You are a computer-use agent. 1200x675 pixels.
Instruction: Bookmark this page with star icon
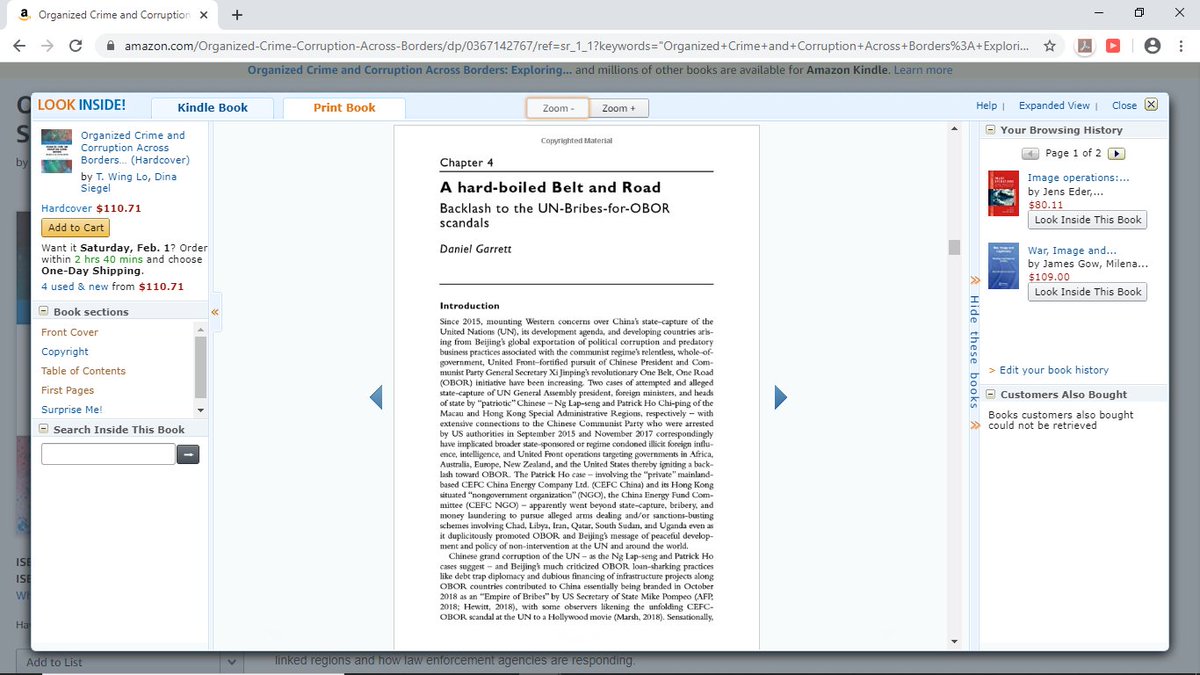click(x=1049, y=46)
